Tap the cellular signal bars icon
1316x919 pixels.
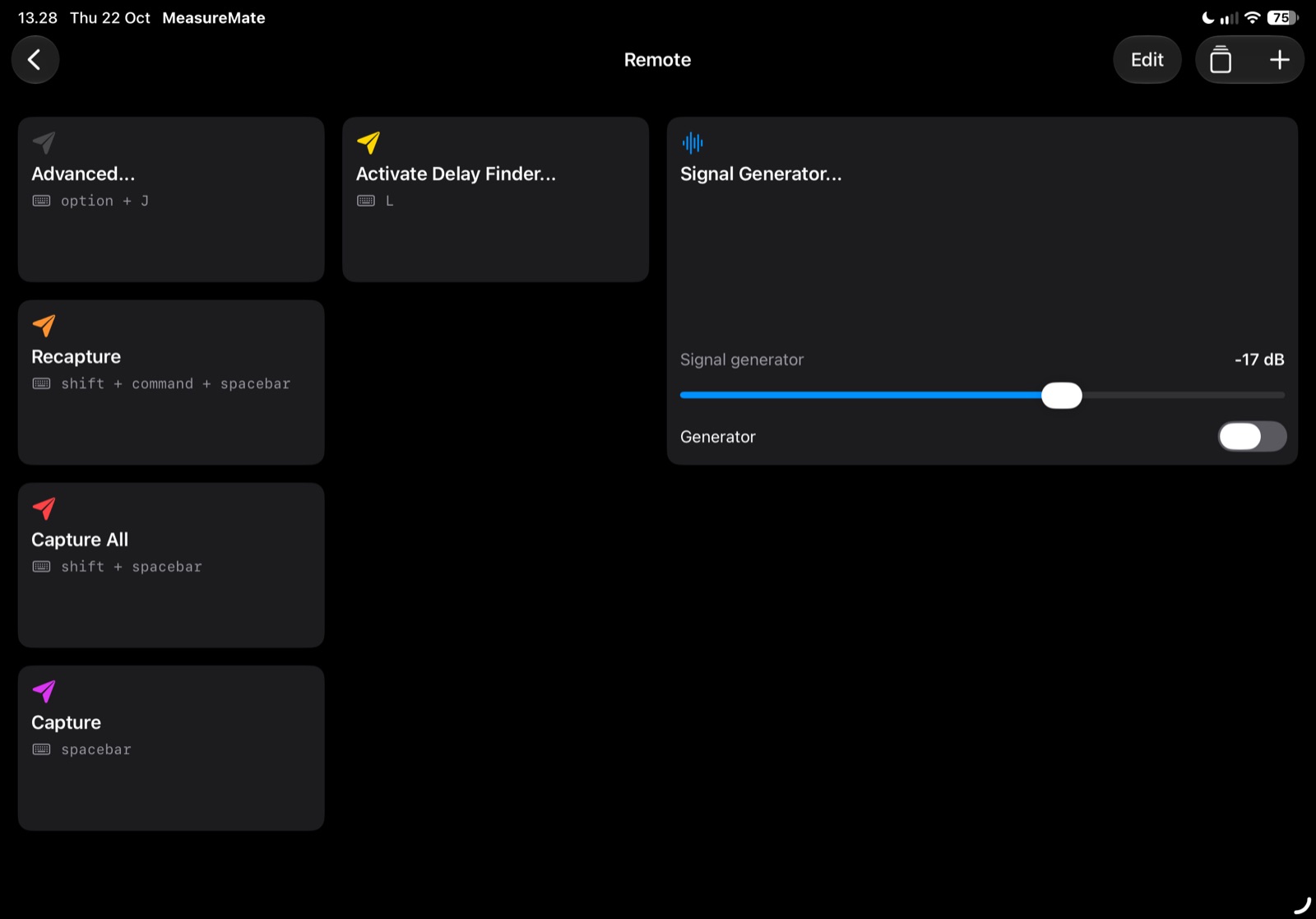pyautogui.click(x=1229, y=17)
